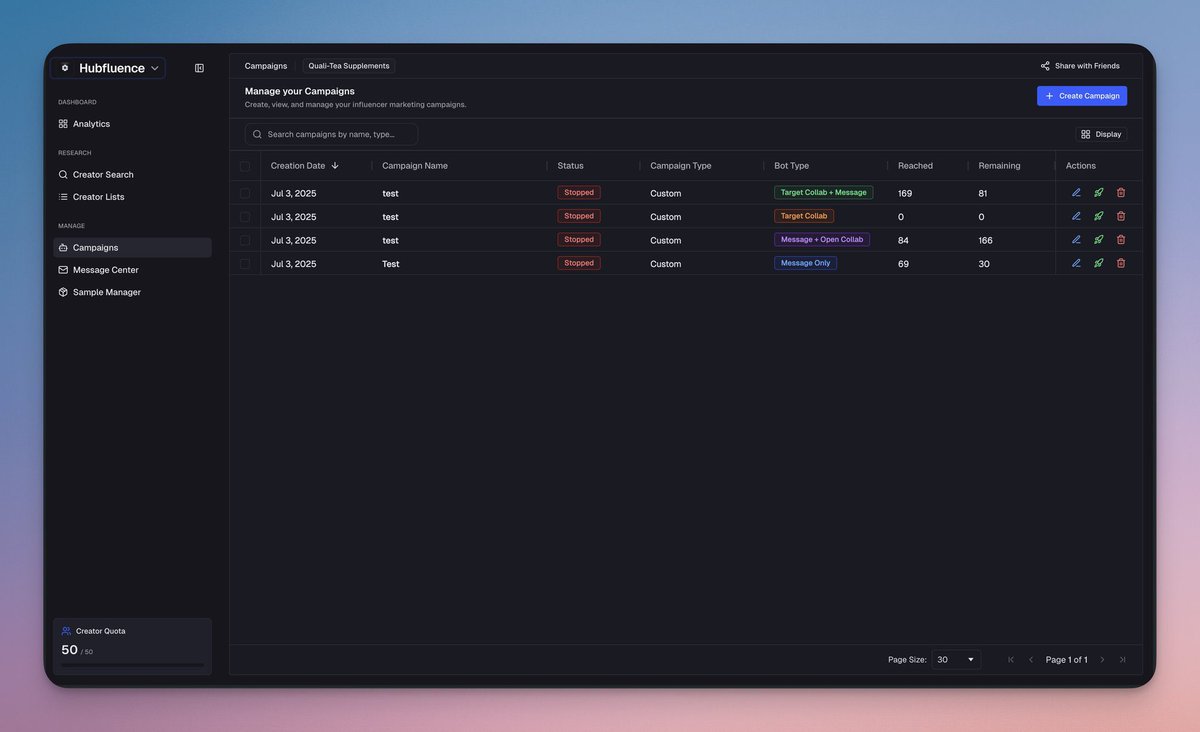Collapse the sidebar with the panel icon
1200x732 pixels.
[199, 68]
